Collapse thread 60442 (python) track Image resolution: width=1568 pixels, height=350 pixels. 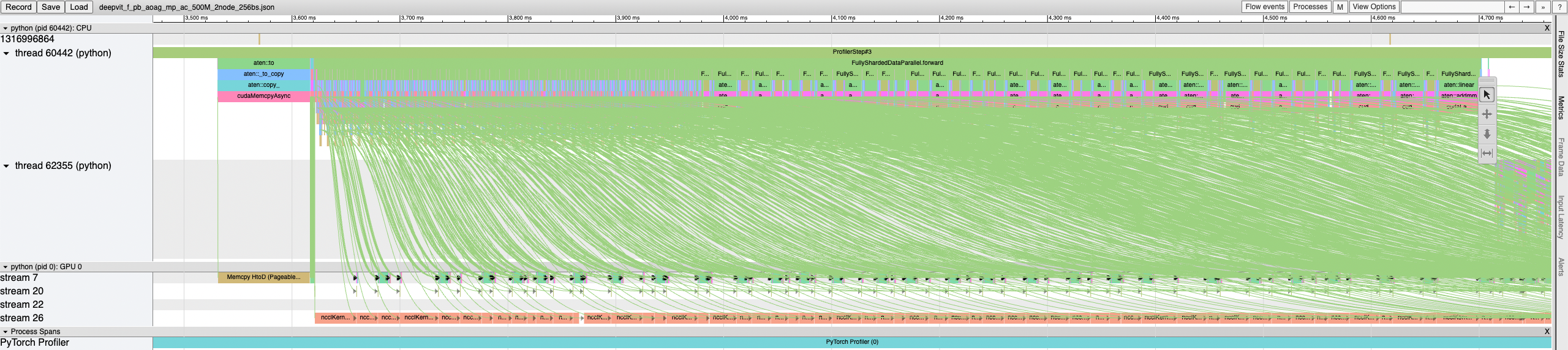tap(6, 53)
